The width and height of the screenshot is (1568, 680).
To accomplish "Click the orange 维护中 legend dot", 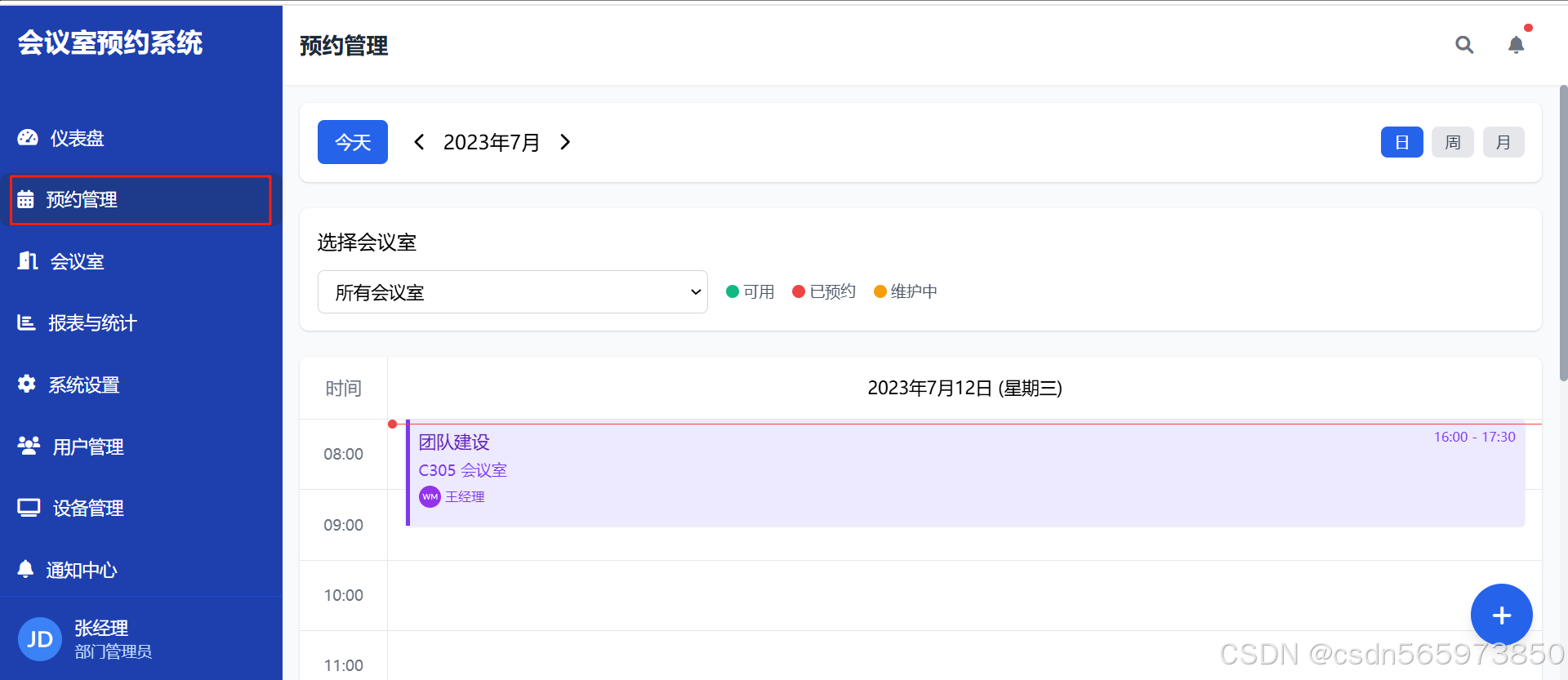I will tap(880, 291).
